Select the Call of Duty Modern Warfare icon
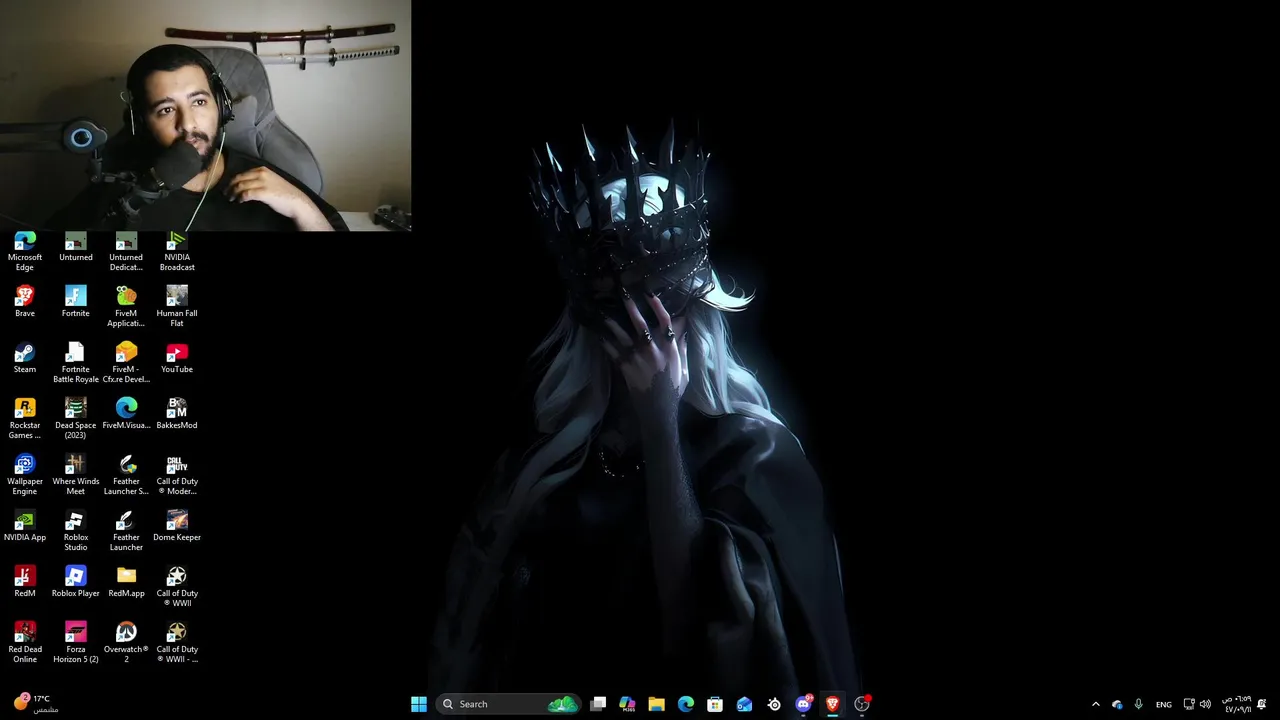The height and width of the screenshot is (720, 1280). pyautogui.click(x=177, y=475)
